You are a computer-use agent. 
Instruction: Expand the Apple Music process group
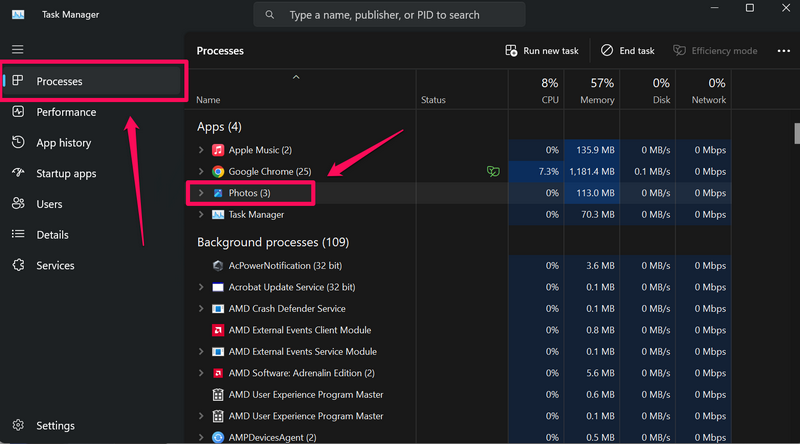coord(201,150)
